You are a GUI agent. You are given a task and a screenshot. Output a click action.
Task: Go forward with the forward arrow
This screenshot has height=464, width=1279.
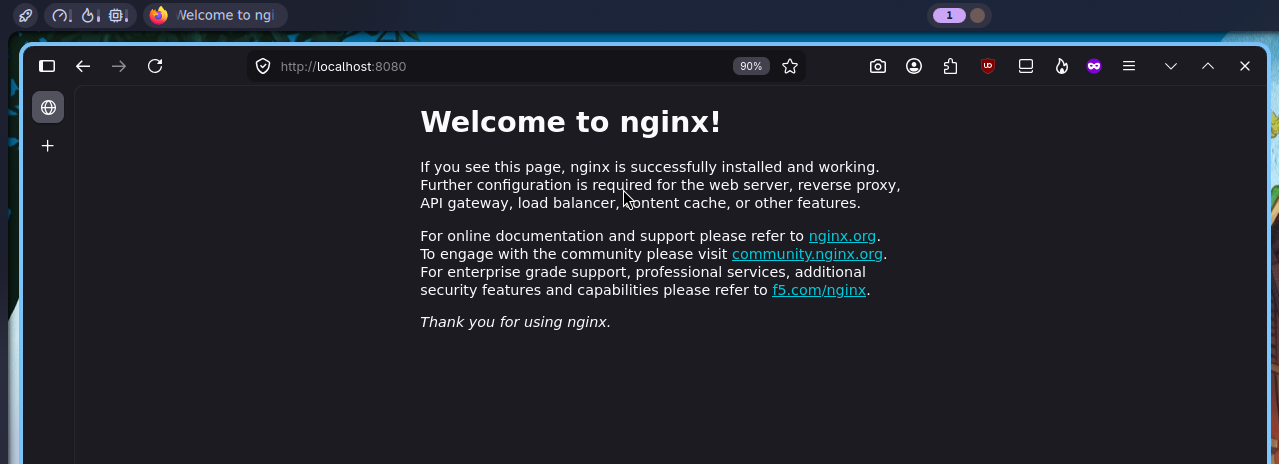119,66
